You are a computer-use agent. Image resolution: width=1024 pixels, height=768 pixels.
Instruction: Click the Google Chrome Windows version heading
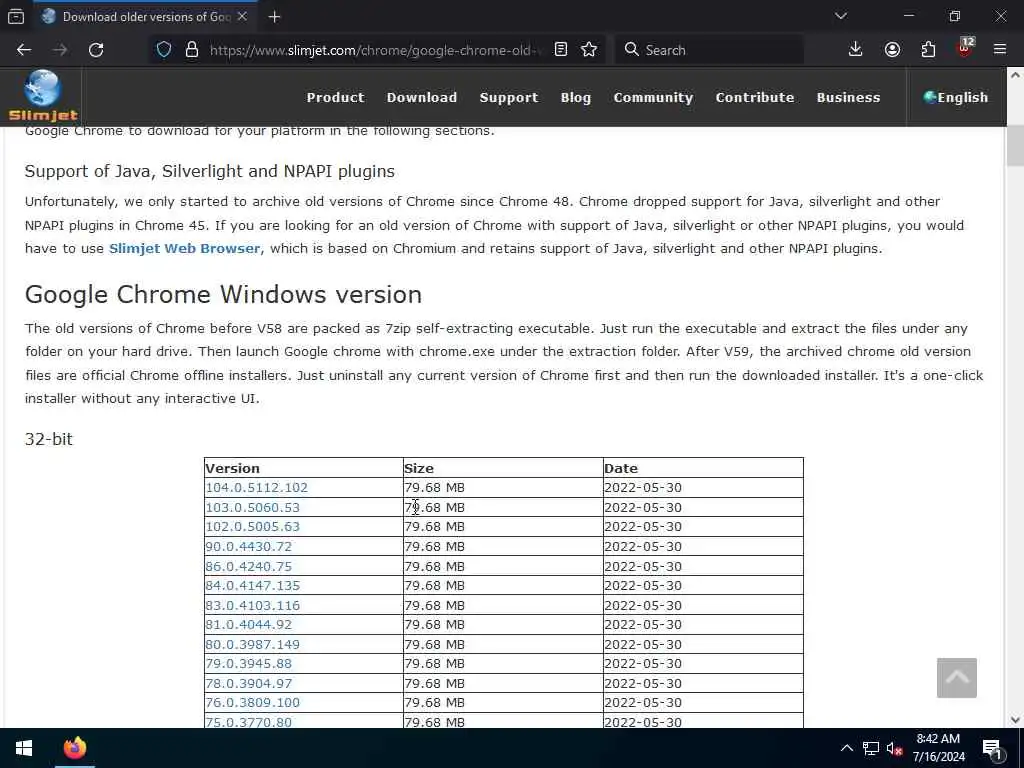[223, 295]
